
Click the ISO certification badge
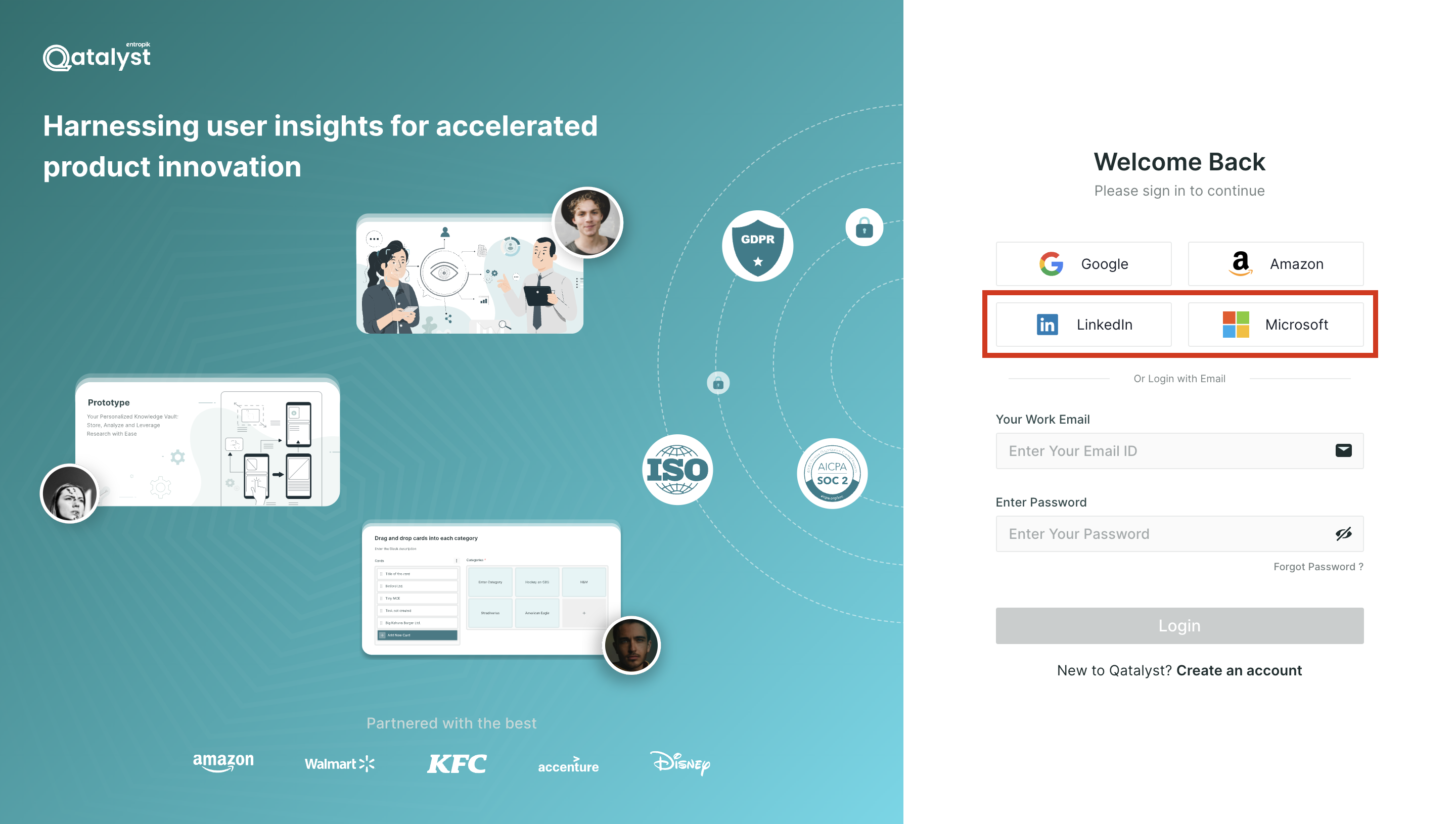click(677, 469)
